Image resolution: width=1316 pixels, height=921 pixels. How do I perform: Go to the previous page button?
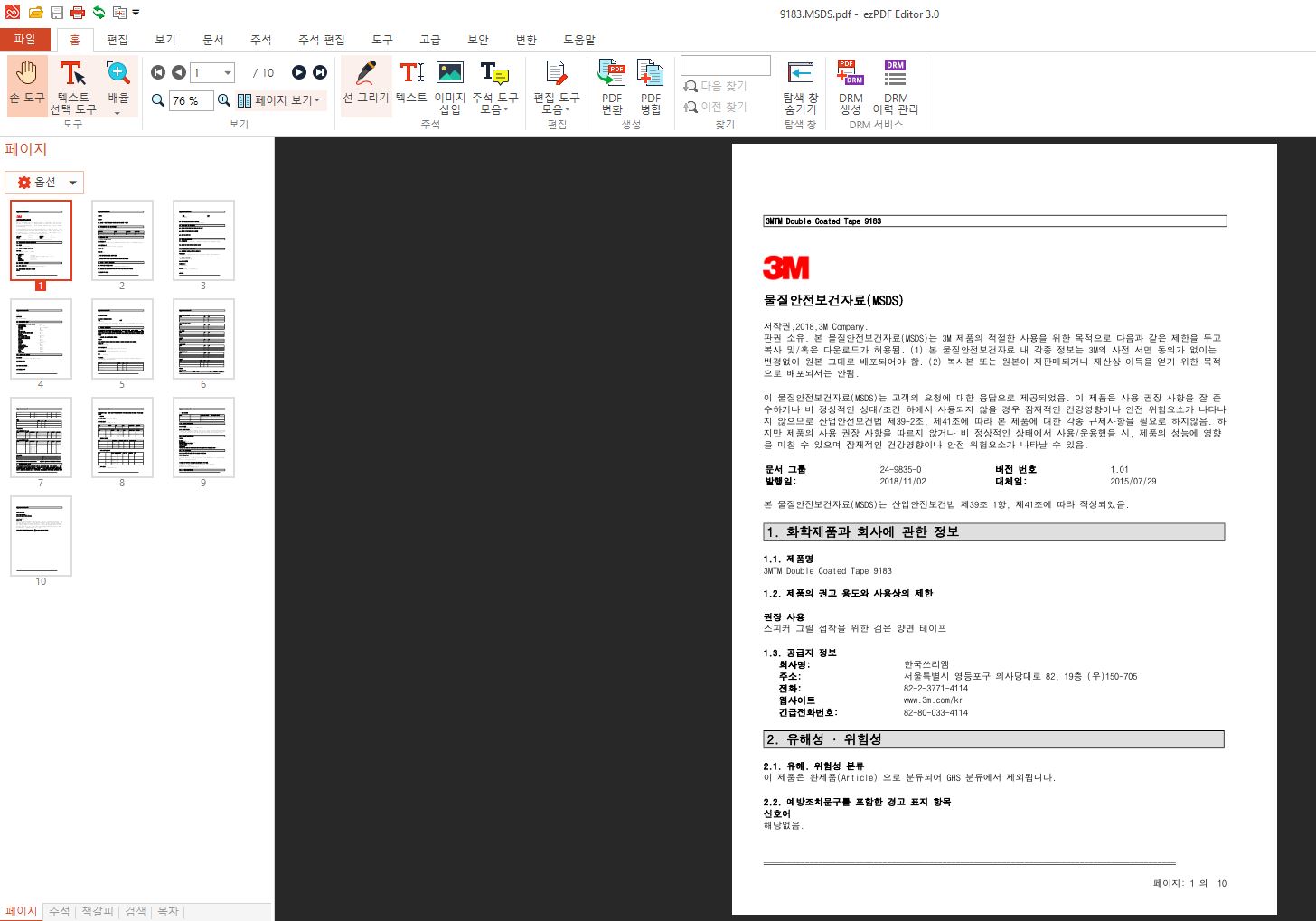click(x=179, y=72)
